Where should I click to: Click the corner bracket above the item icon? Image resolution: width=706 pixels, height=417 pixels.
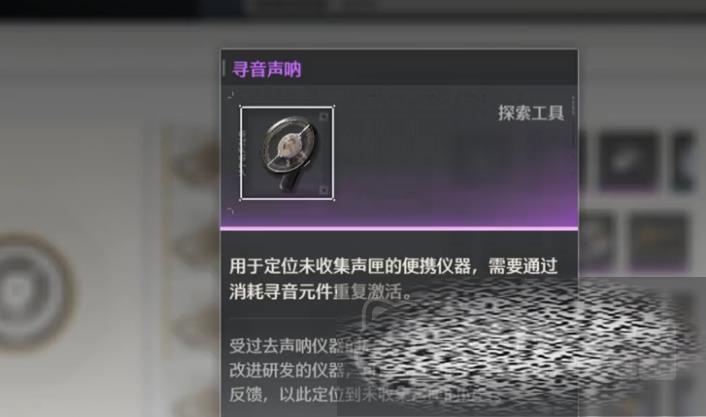pyautogui.click(x=231, y=95)
